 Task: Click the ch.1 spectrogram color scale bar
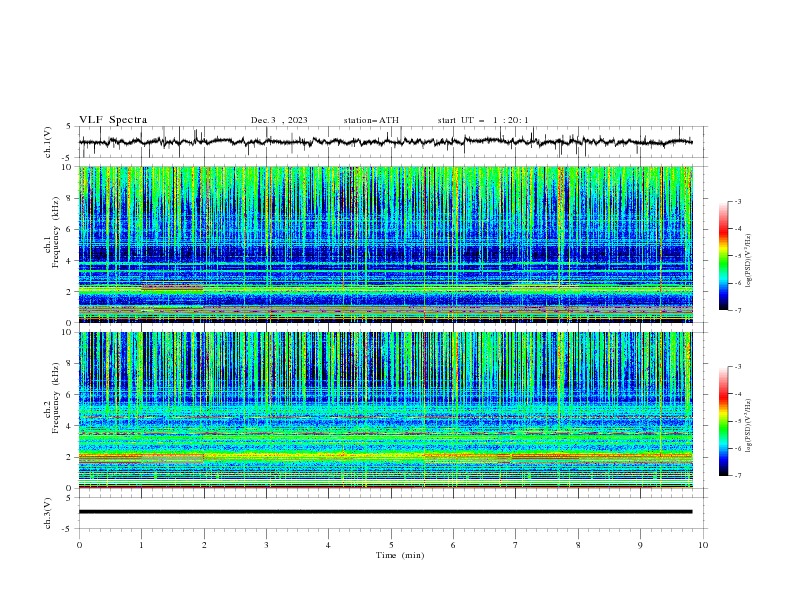[724, 256]
